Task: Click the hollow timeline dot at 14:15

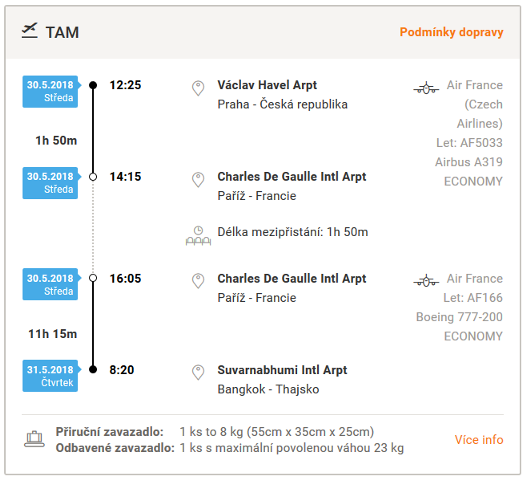Action: (93, 177)
